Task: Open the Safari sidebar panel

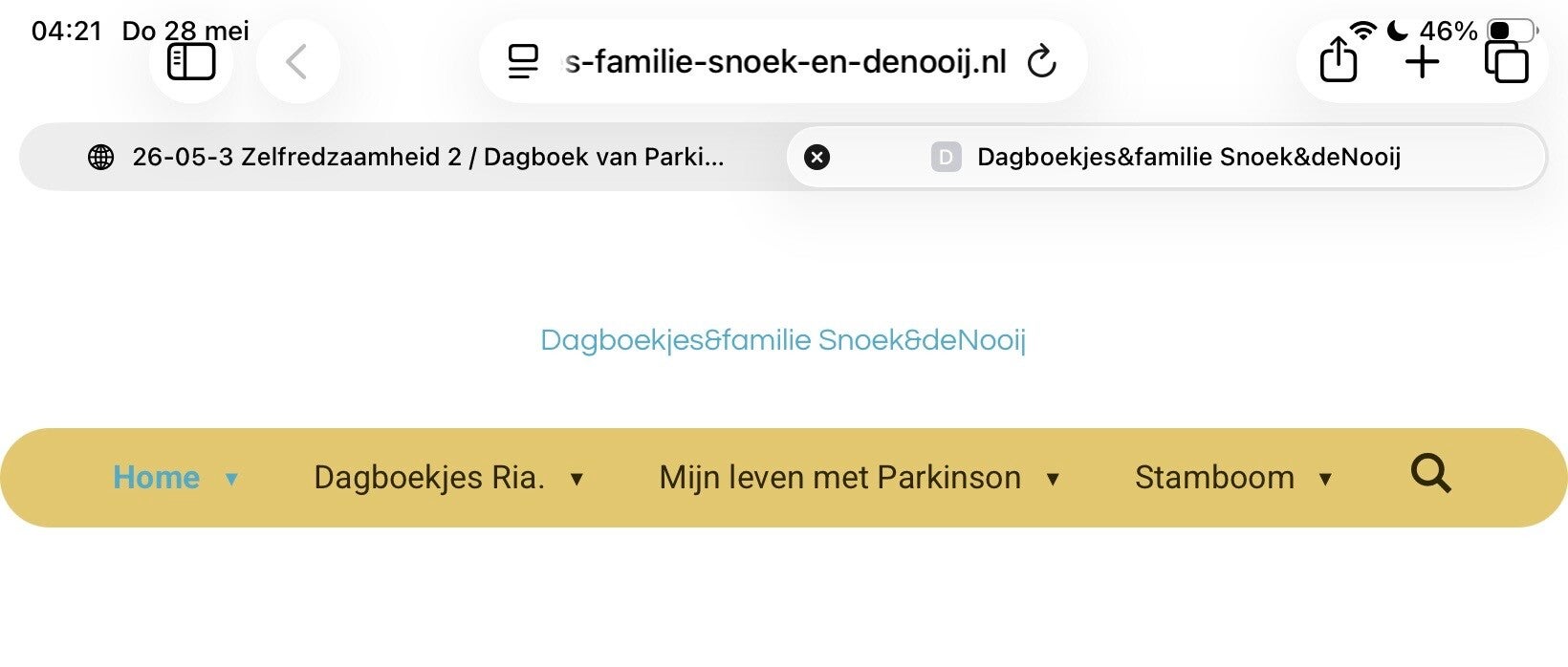Action: (191, 62)
